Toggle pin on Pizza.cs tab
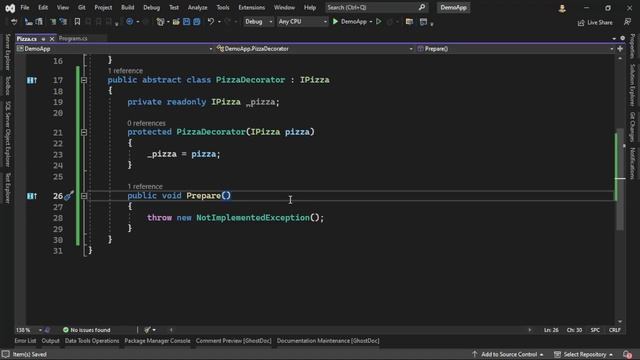Viewport: 640px width, 360px height. click(43, 39)
